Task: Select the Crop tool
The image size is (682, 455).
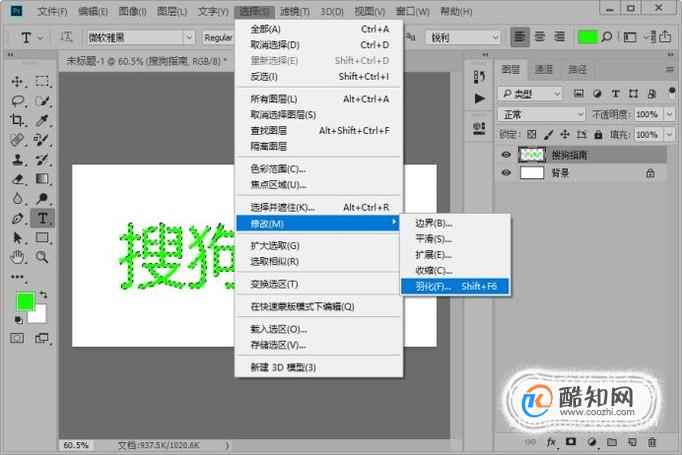Action: [17, 120]
